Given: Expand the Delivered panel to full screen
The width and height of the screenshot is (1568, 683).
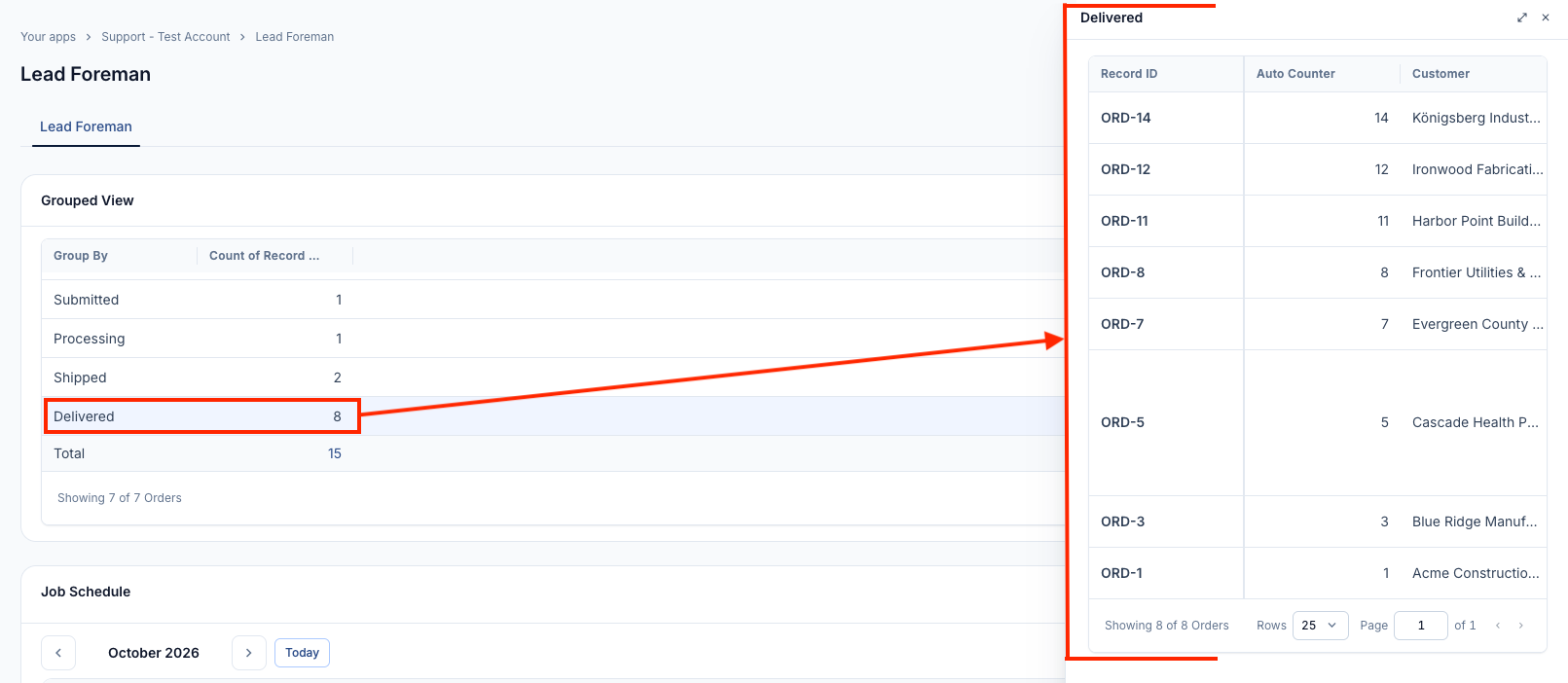Looking at the screenshot, I should click(x=1522, y=18).
